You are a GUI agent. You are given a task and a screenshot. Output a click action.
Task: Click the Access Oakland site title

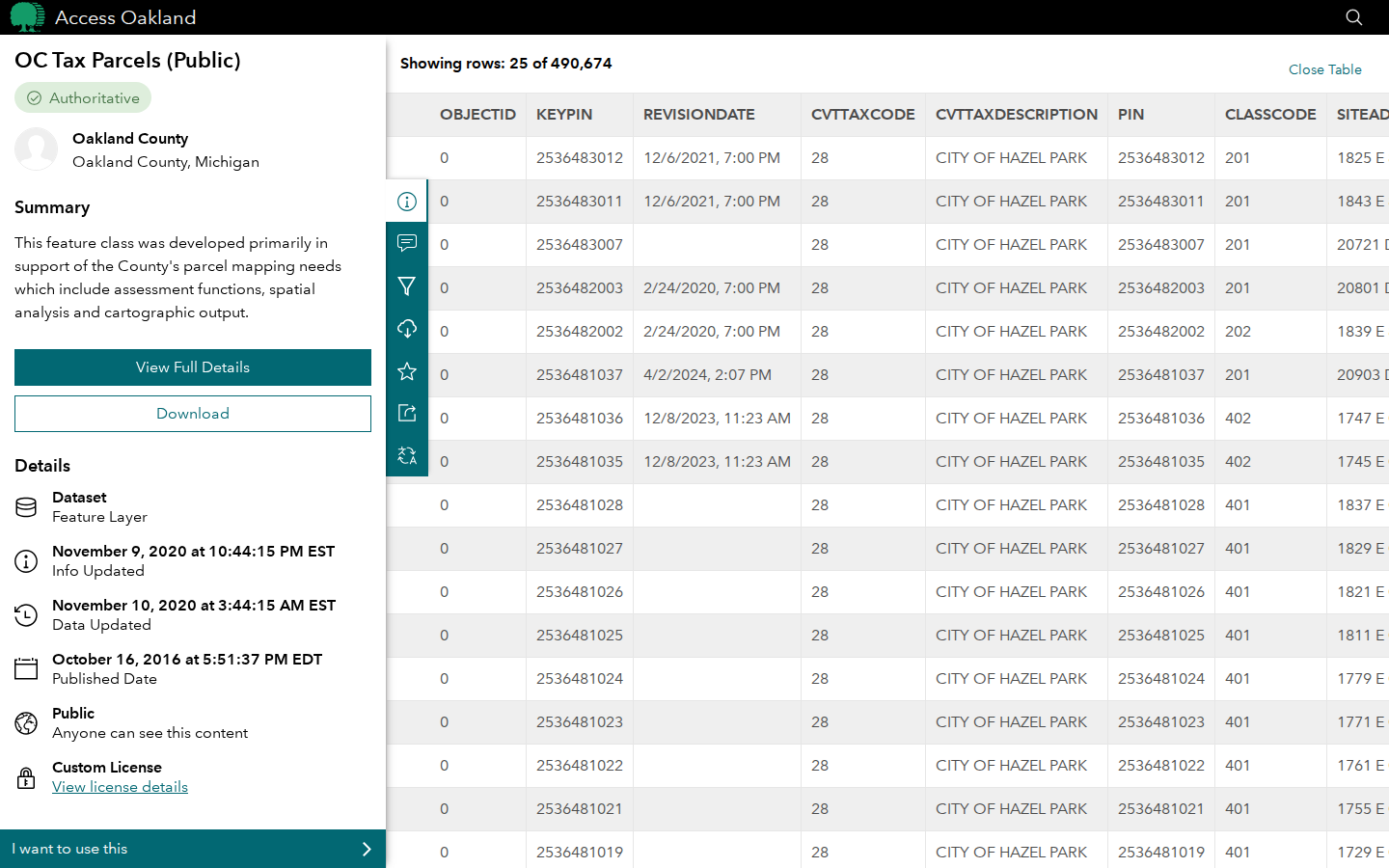point(125,17)
